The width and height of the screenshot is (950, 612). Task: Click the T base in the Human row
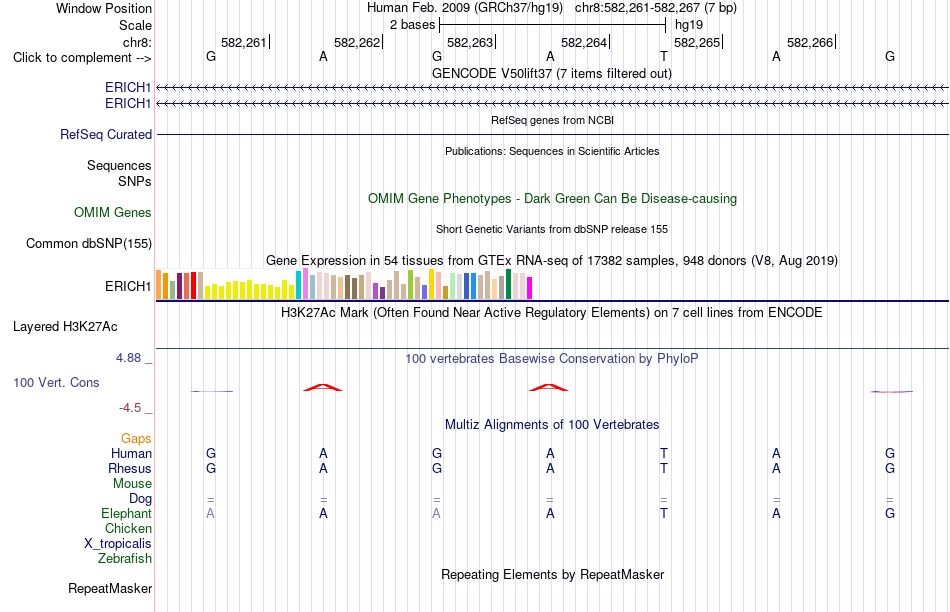tap(663, 453)
